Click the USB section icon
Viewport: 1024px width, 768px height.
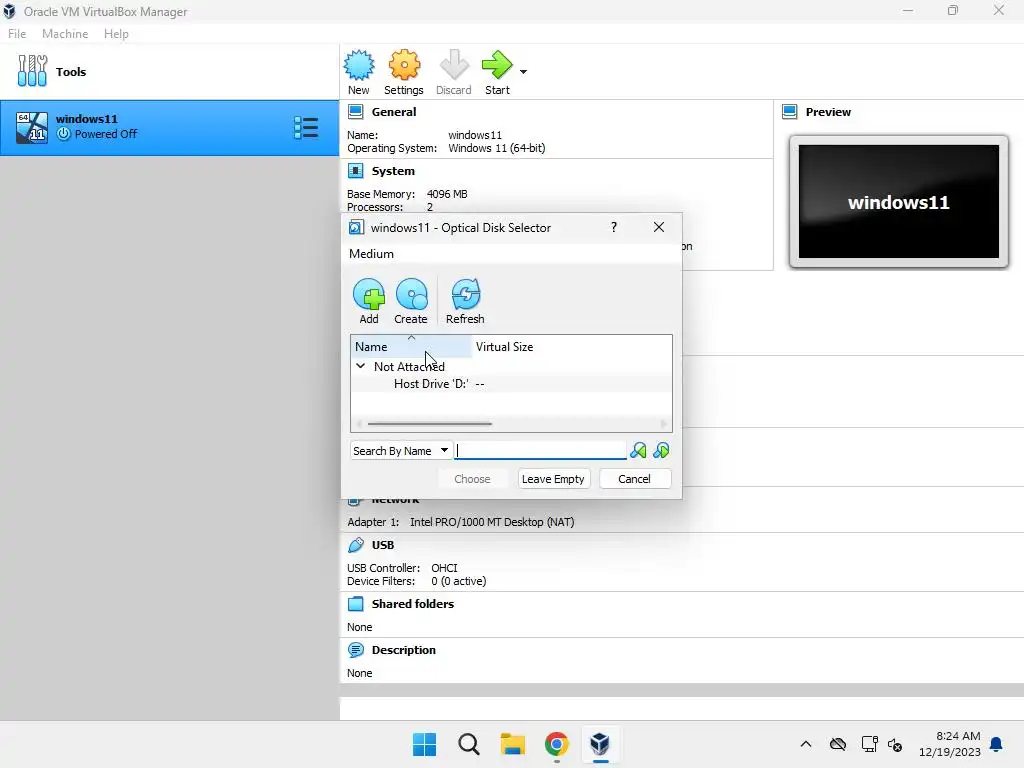356,545
